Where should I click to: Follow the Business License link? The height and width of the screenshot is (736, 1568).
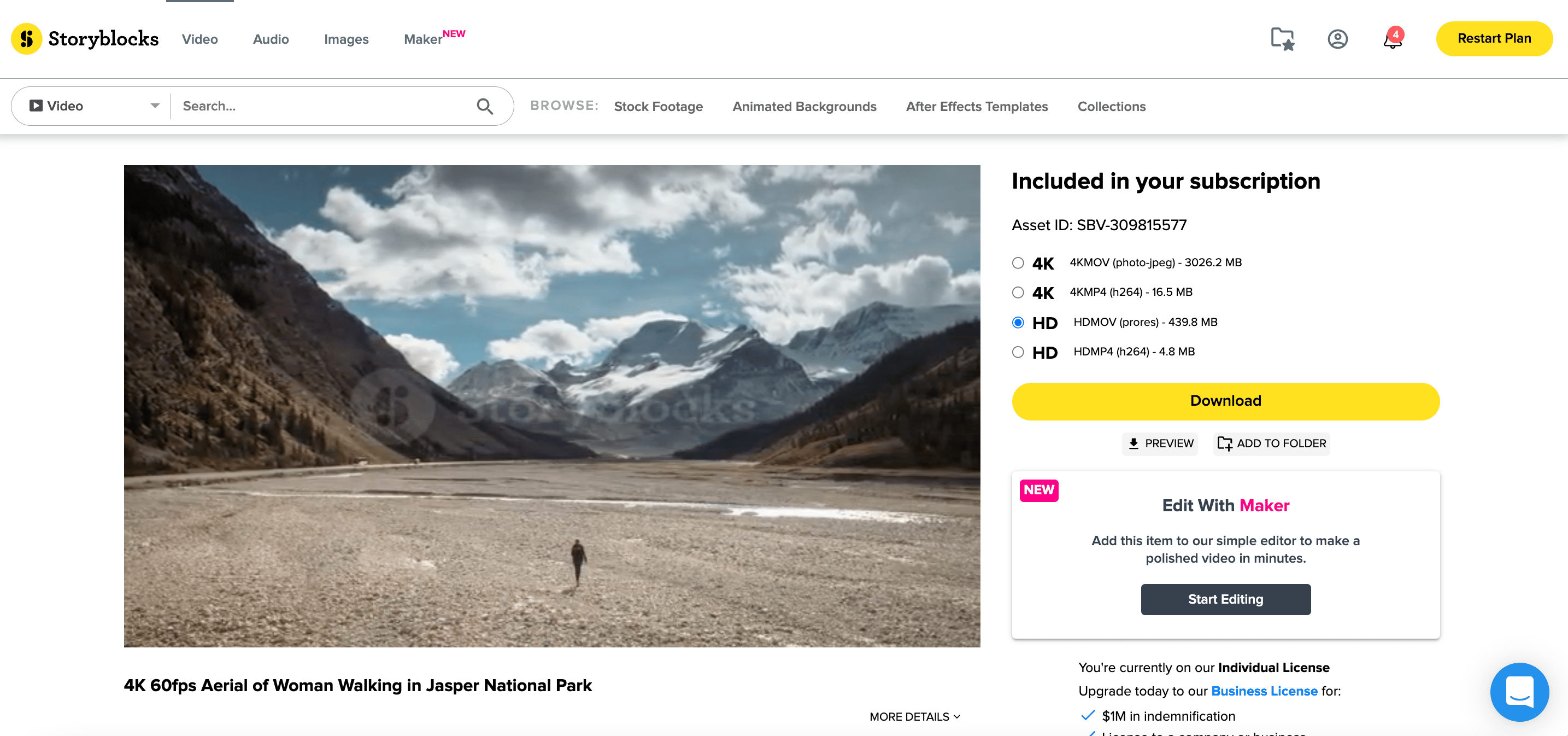pyautogui.click(x=1264, y=691)
